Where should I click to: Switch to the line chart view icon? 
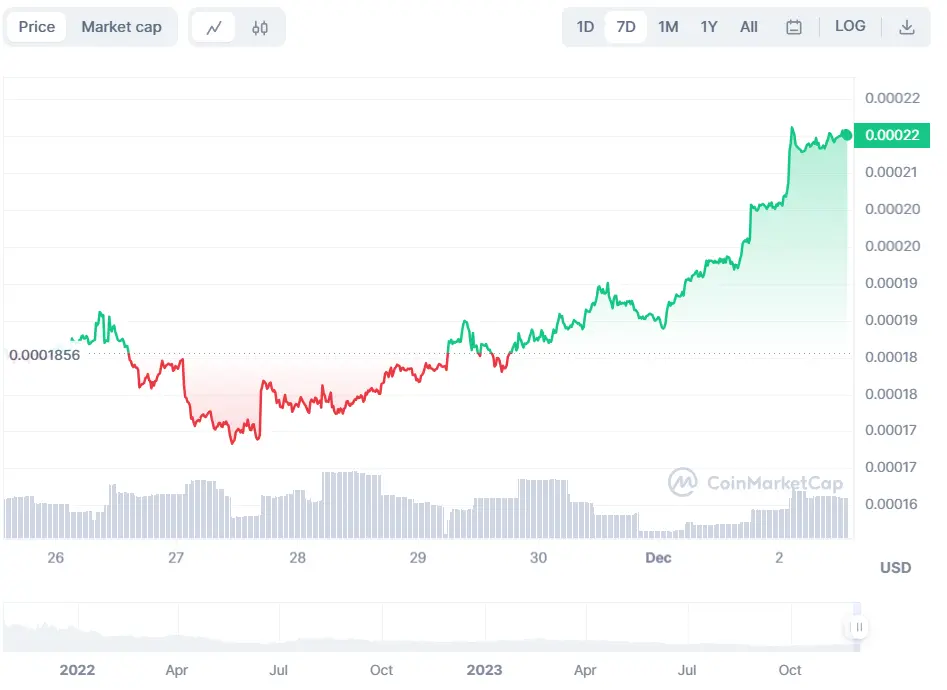coord(214,28)
